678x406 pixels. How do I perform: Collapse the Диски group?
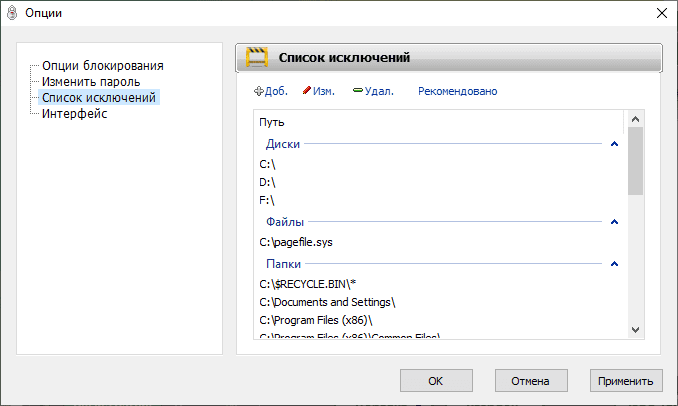(614, 144)
